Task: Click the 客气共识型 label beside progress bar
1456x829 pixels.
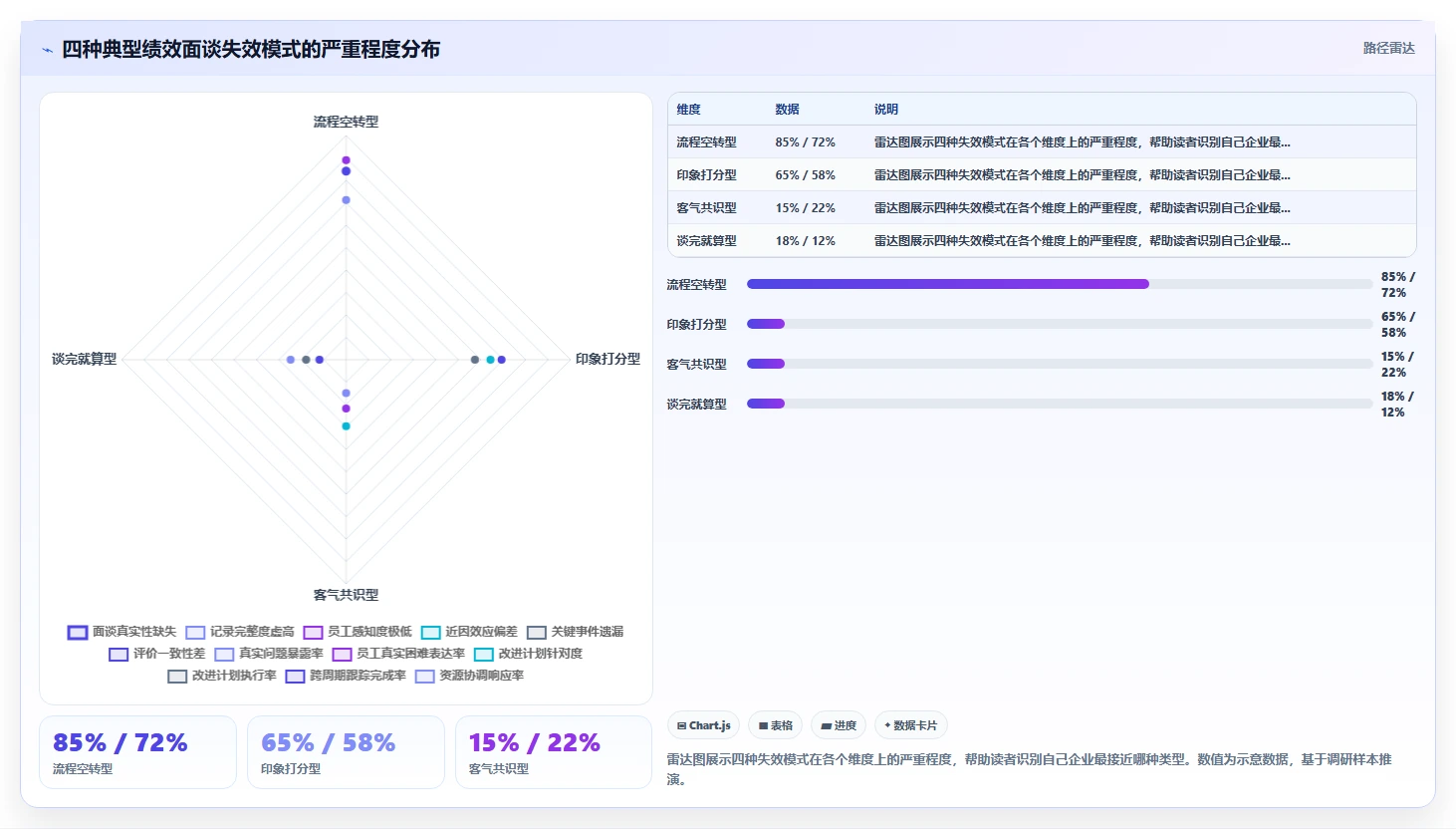Action: [x=696, y=365]
